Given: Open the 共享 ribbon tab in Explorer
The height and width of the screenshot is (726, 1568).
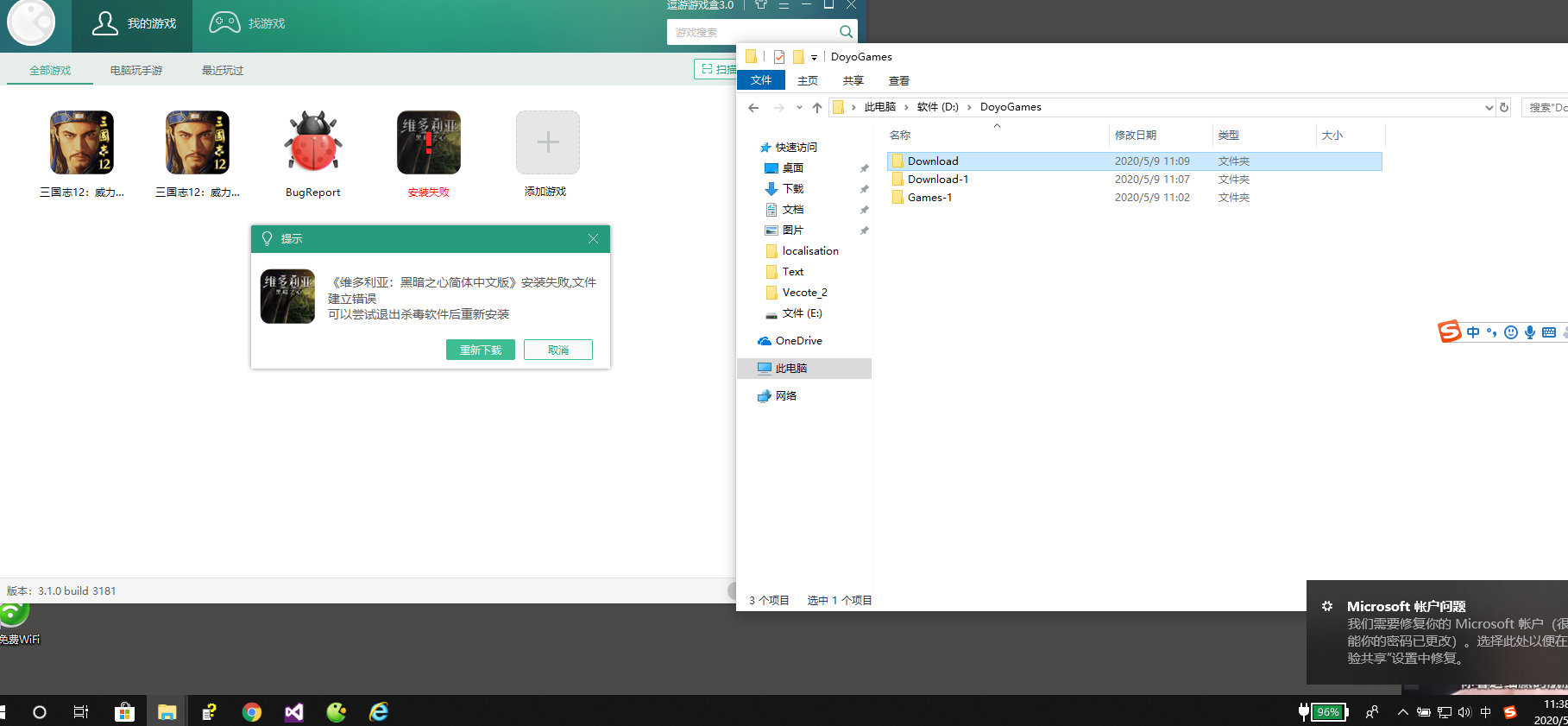Looking at the screenshot, I should (x=853, y=80).
